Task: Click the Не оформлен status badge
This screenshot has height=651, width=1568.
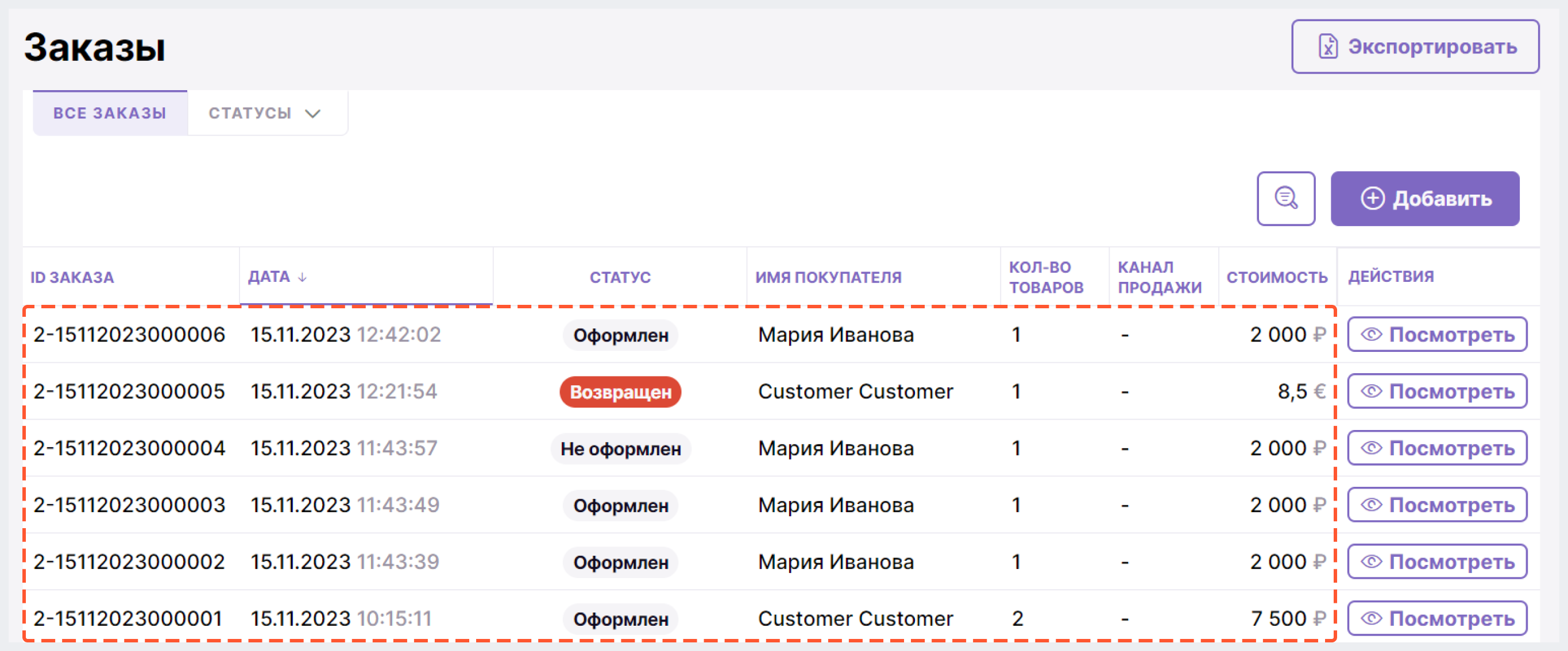Action: [620, 448]
